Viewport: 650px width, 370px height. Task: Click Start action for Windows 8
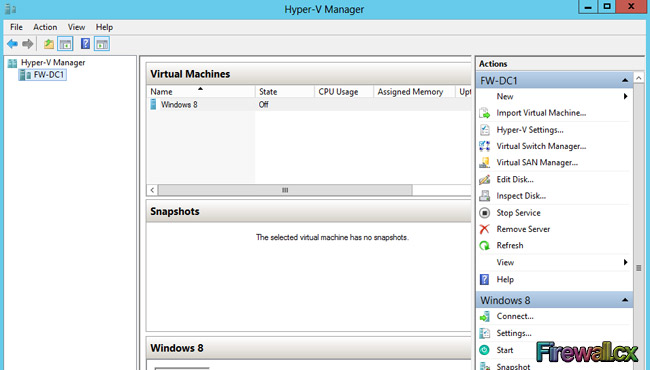pos(505,350)
